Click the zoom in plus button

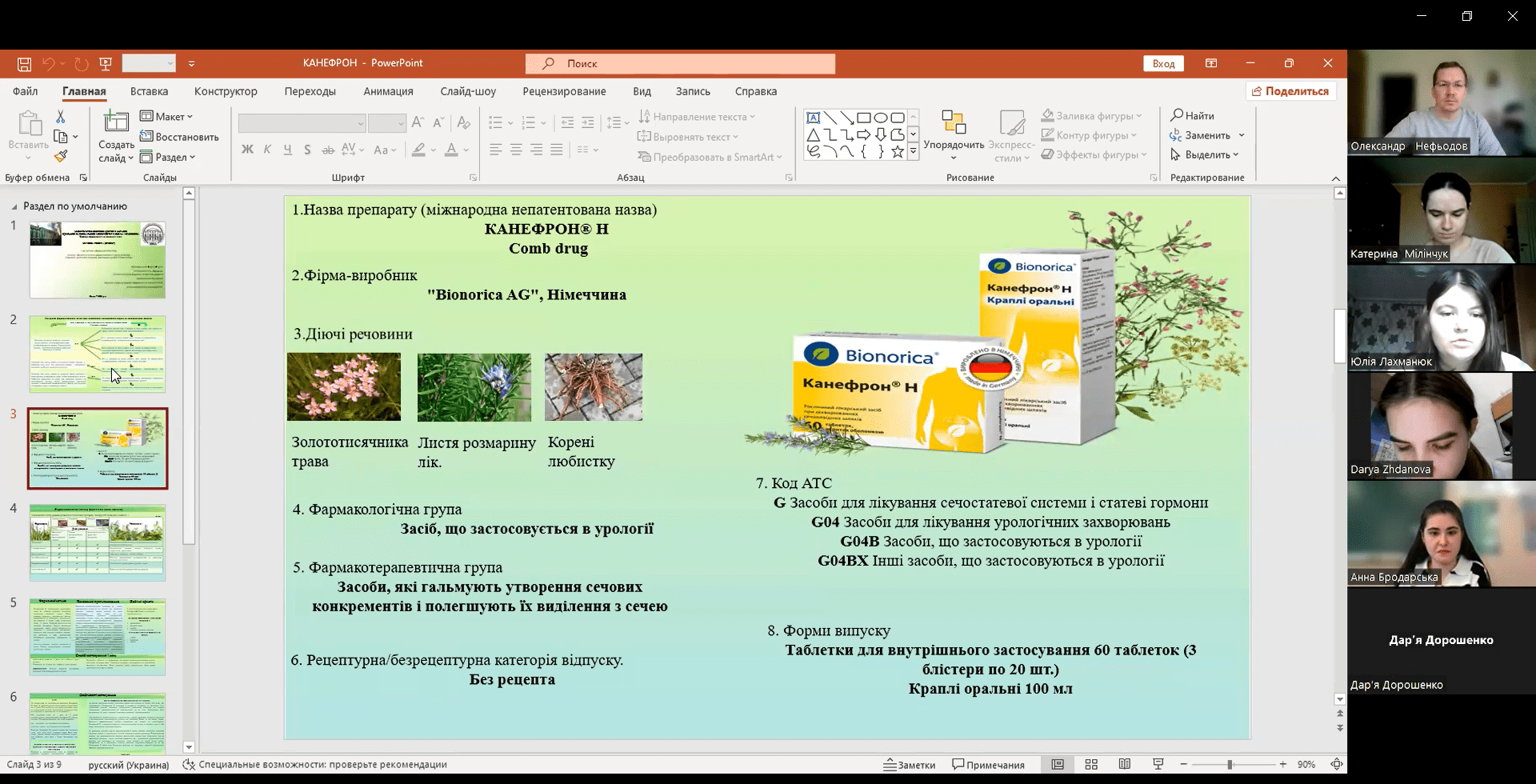click(1283, 765)
